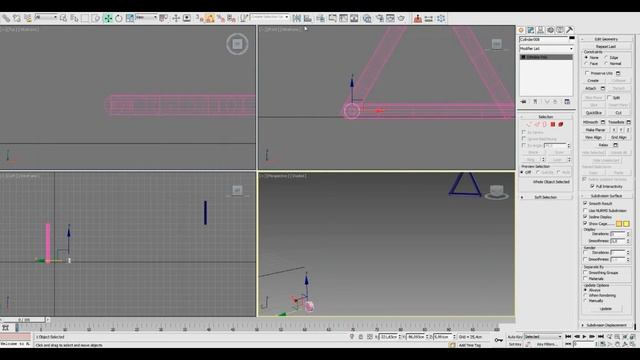Image resolution: width=640 pixels, height=360 pixels.
Task: Toggle the Smooth Result checkbox
Action: (x=585, y=203)
